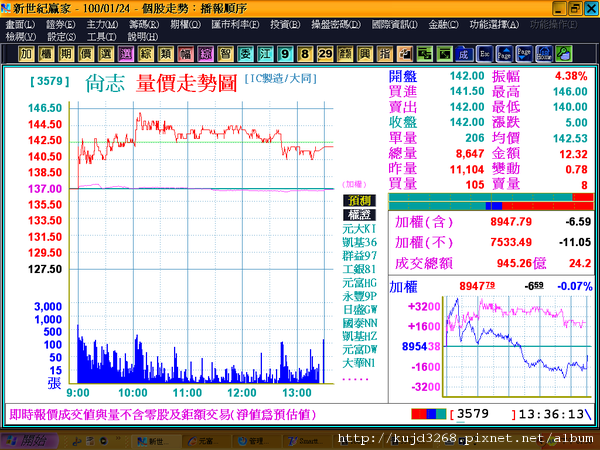Click the purple 綜 toolbar icon
Image resolution: width=600 pixels, height=450 pixels.
(205, 54)
